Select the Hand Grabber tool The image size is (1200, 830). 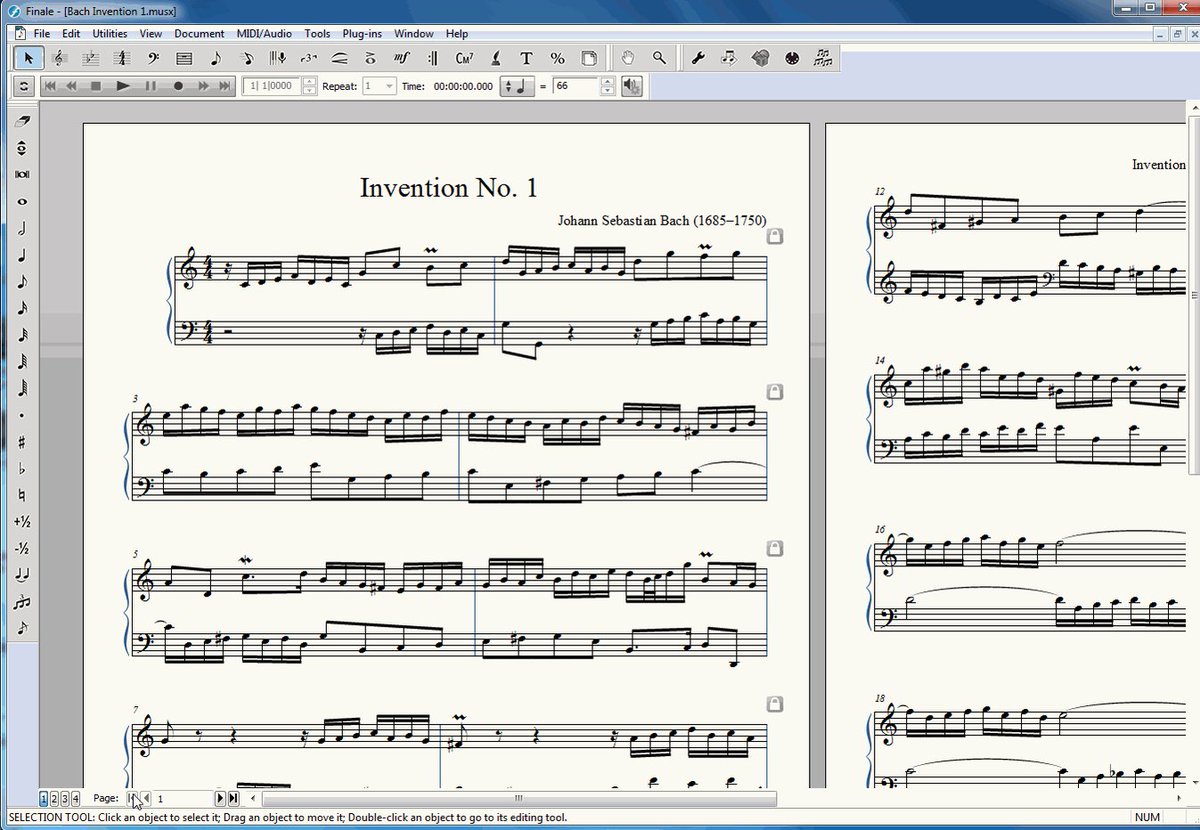click(628, 58)
